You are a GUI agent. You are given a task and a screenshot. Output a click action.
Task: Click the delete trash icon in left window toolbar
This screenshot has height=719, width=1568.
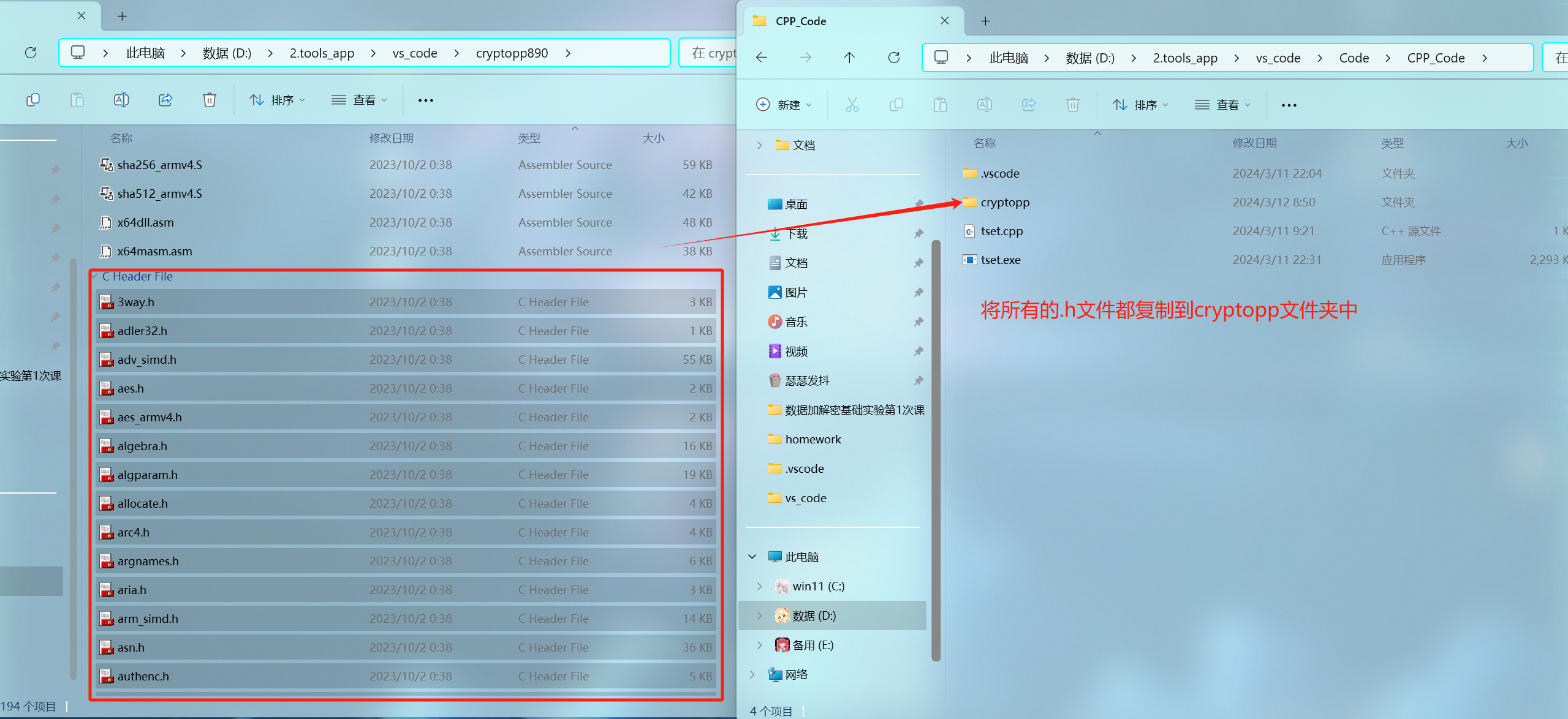[x=210, y=100]
